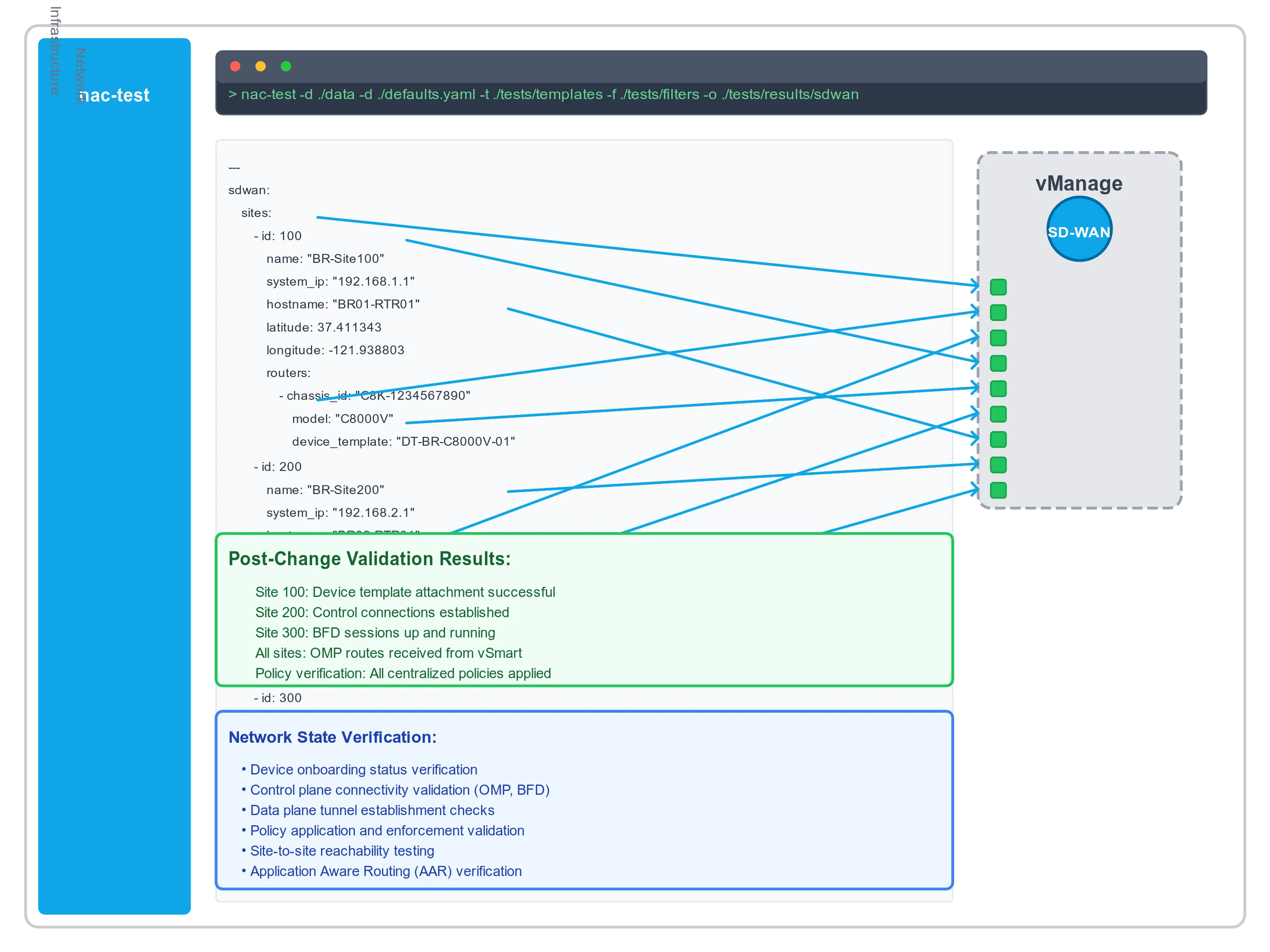This screenshot has width=1270, height=952.
Task: Click the bottommost green square in vManage
Action: (x=998, y=490)
